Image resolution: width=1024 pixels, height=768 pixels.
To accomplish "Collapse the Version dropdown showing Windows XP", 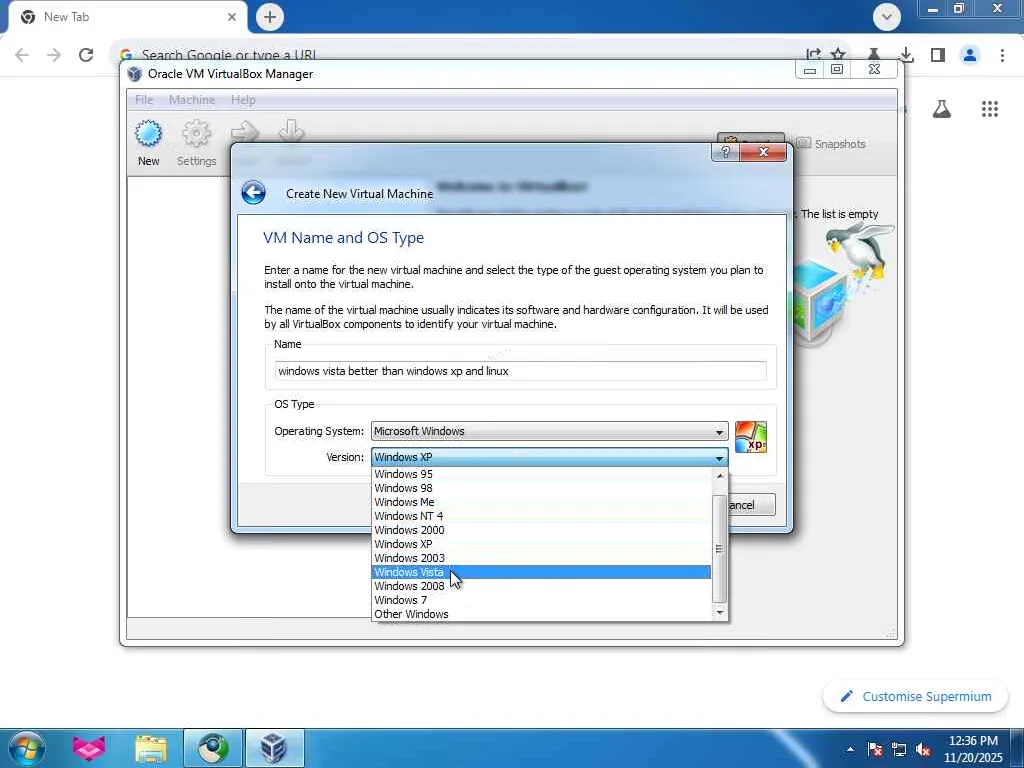I will pyautogui.click(x=549, y=457).
